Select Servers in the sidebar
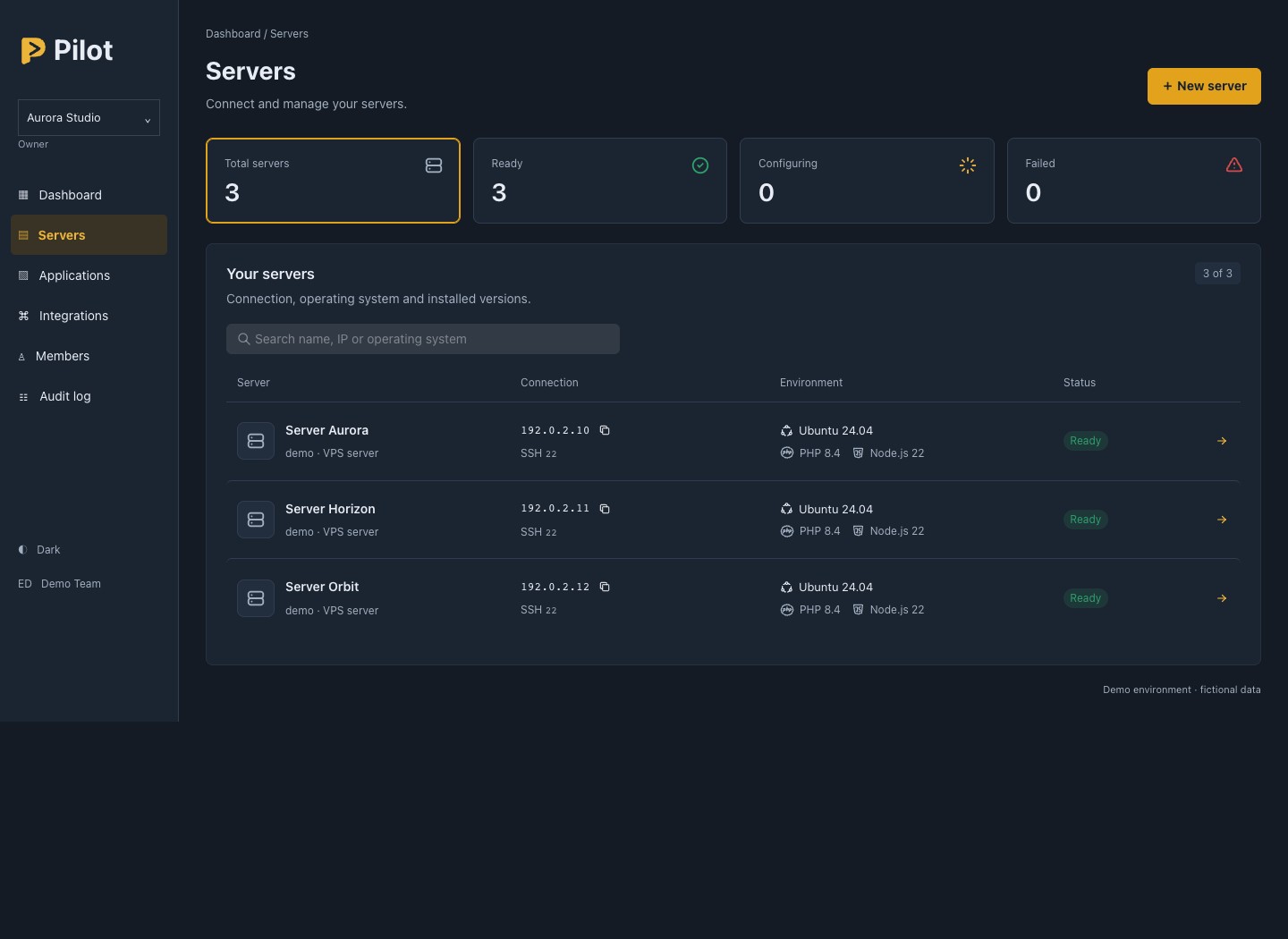 point(89,235)
